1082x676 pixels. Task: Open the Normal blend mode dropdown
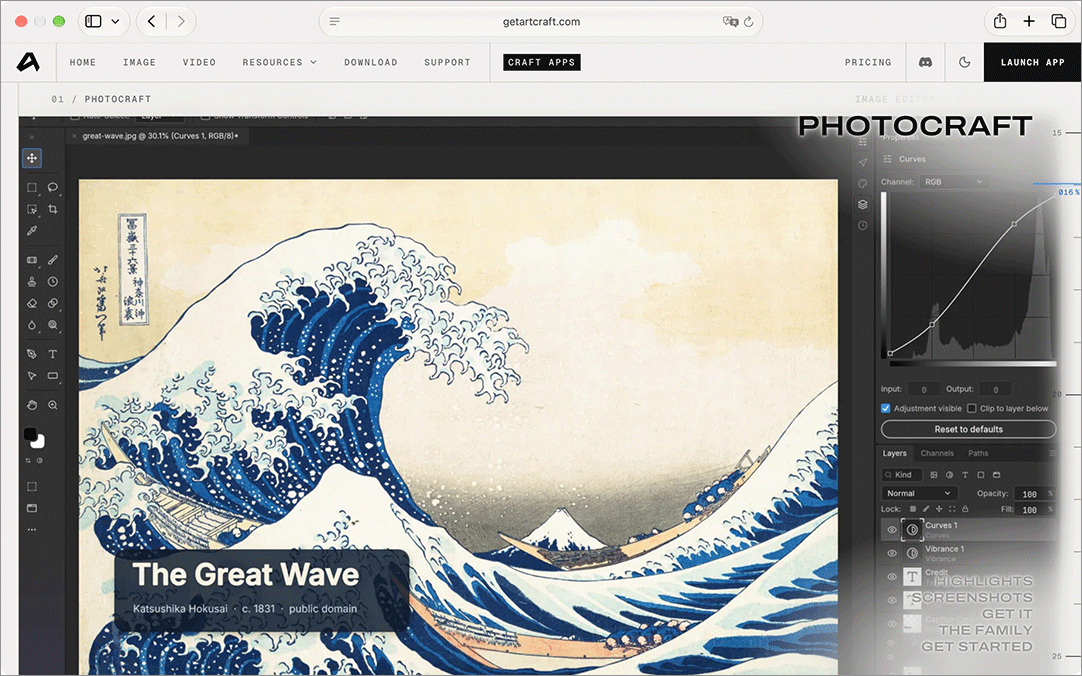click(919, 493)
